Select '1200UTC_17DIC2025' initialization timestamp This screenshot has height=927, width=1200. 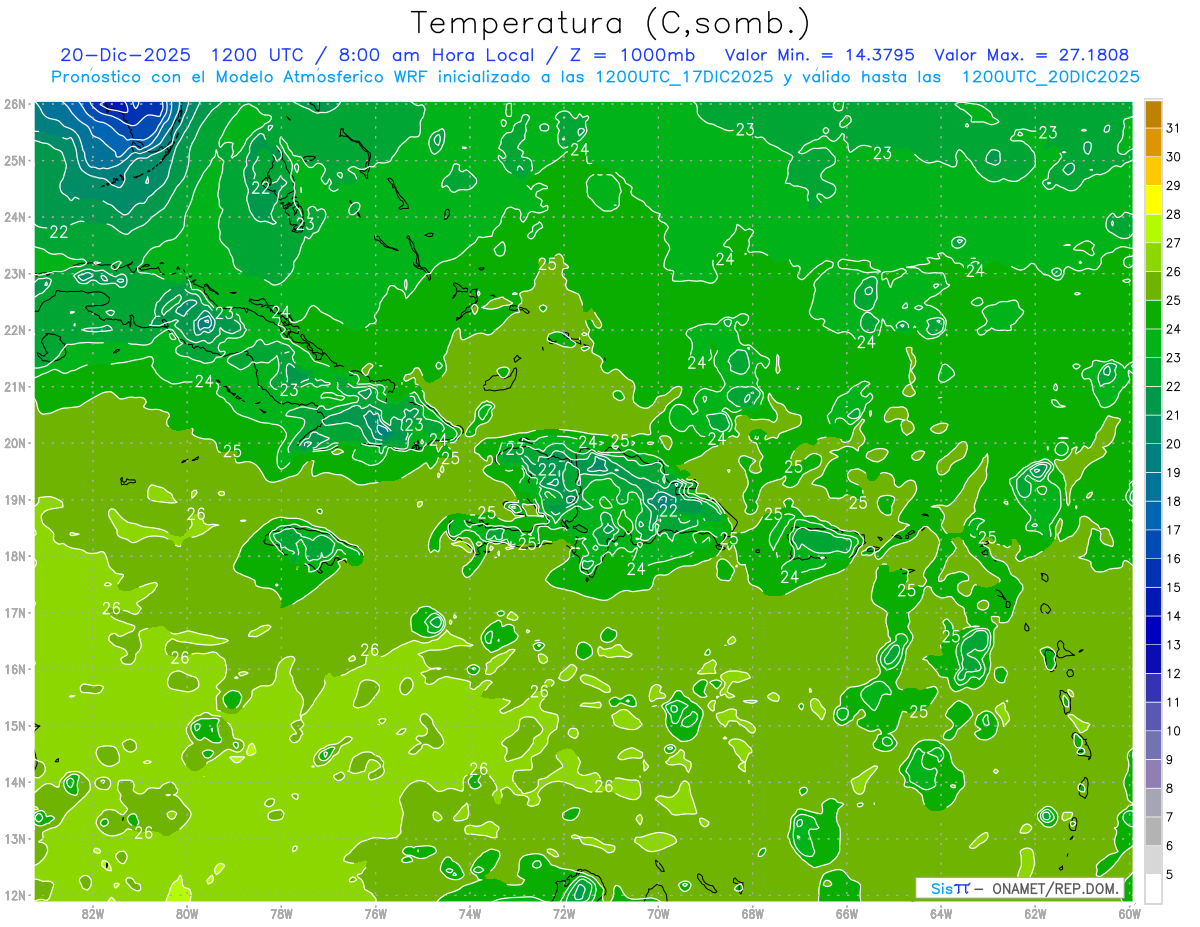click(684, 77)
